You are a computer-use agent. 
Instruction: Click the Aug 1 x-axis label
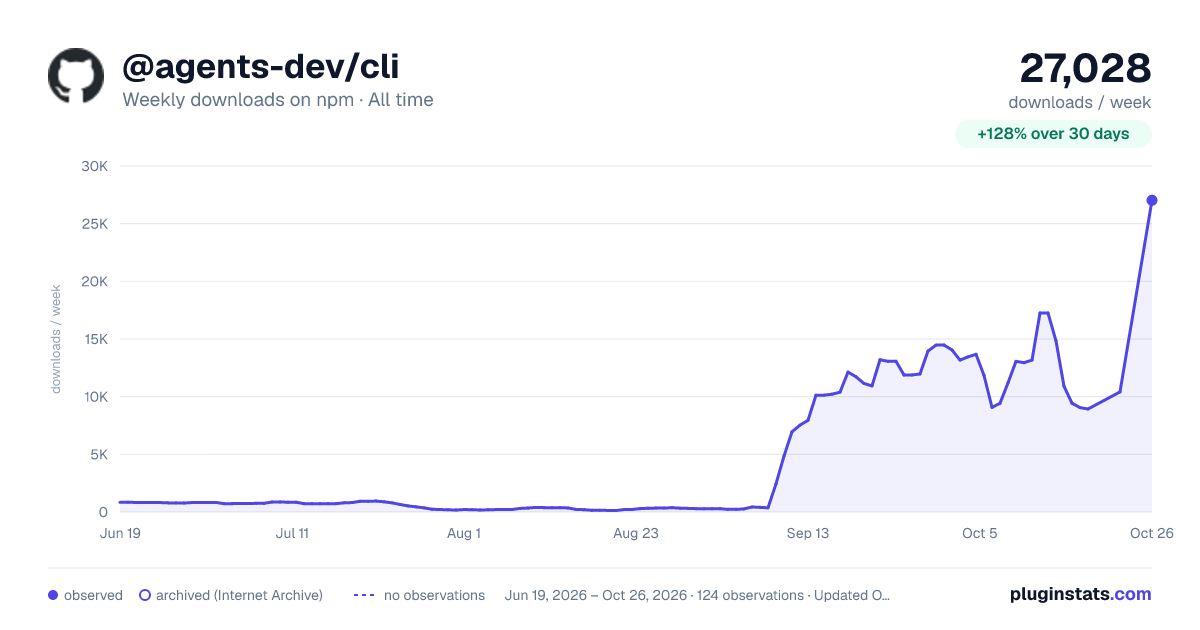point(464,533)
